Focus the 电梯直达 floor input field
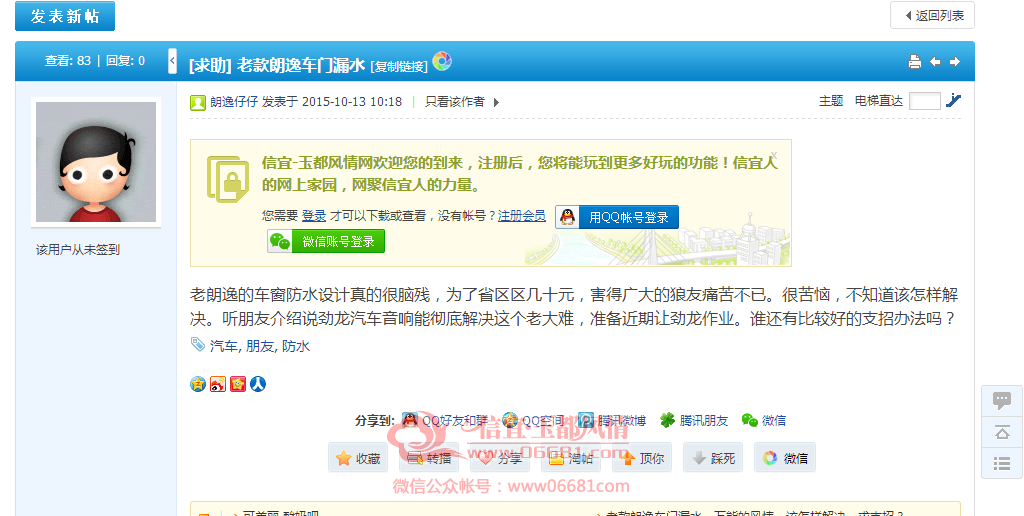The image size is (1024, 516). coord(924,101)
